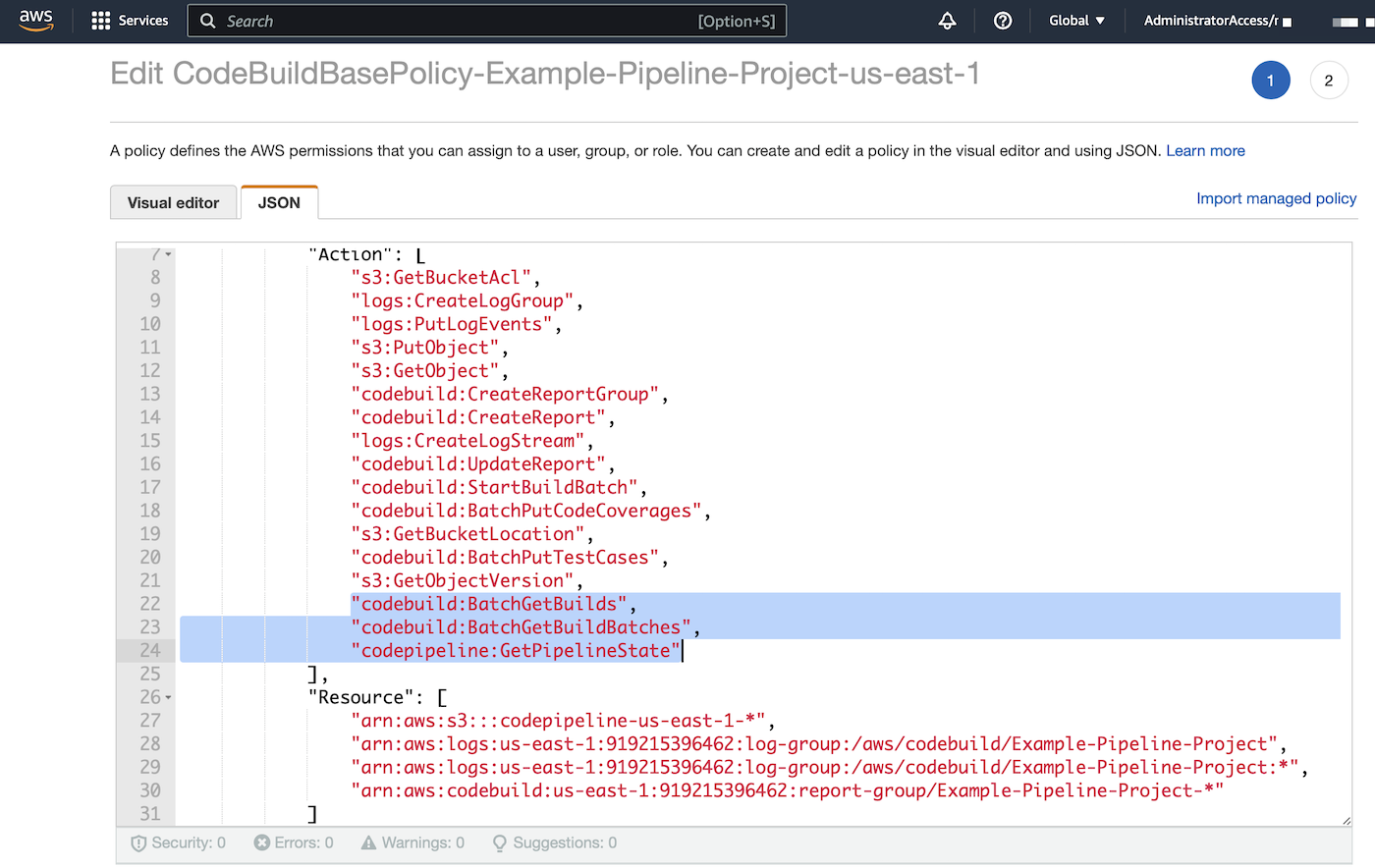This screenshot has width=1375, height=868.
Task: Click the Security status icon
Action: [x=138, y=842]
